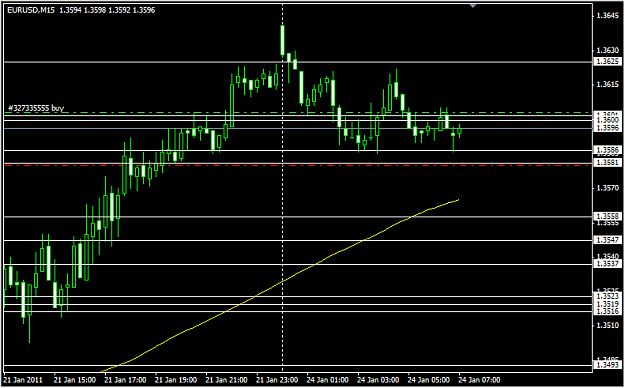This screenshot has height=388, width=625.
Task: Click the 21 Jan 15:00 time label
Action: click(x=75, y=380)
